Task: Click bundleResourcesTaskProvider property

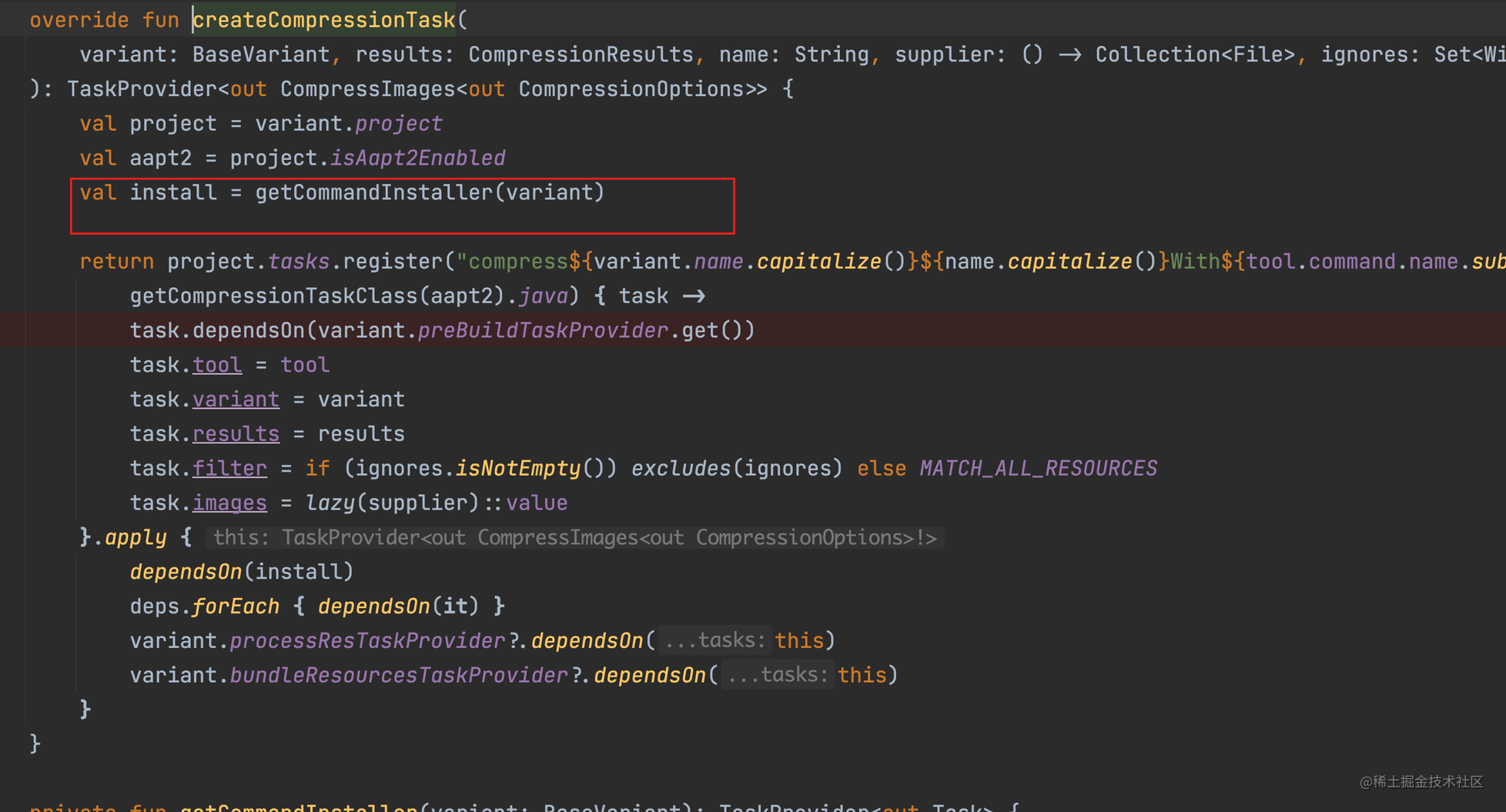Action: tap(399, 676)
